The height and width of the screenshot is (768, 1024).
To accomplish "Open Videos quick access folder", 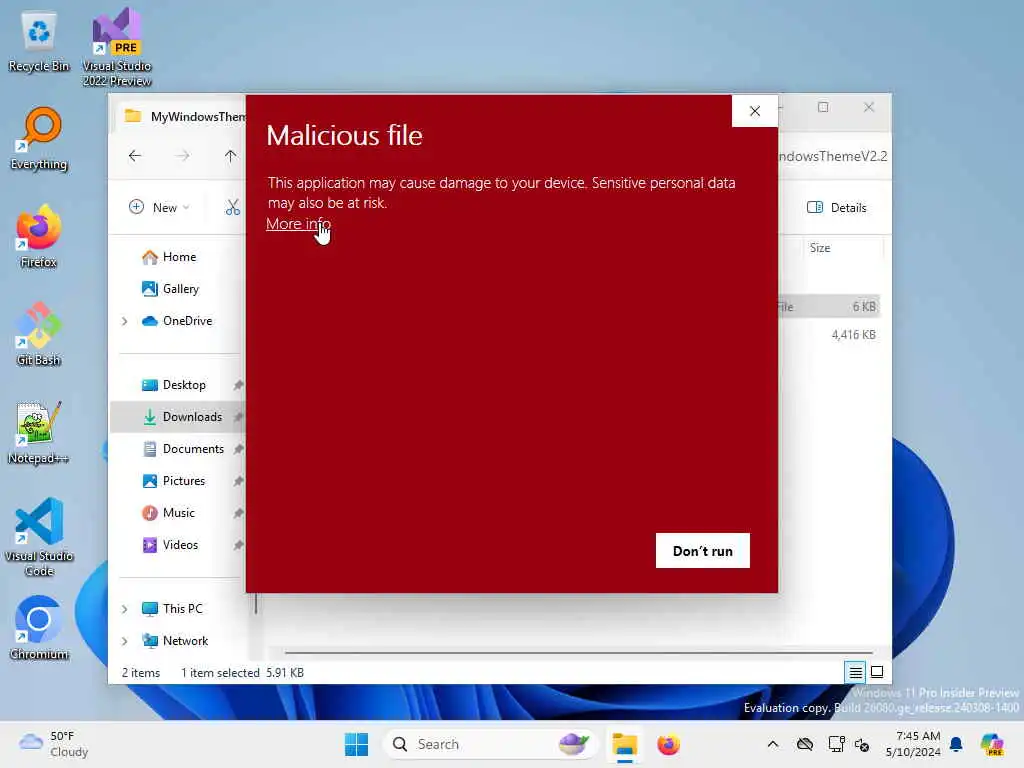I will (x=170, y=545).
